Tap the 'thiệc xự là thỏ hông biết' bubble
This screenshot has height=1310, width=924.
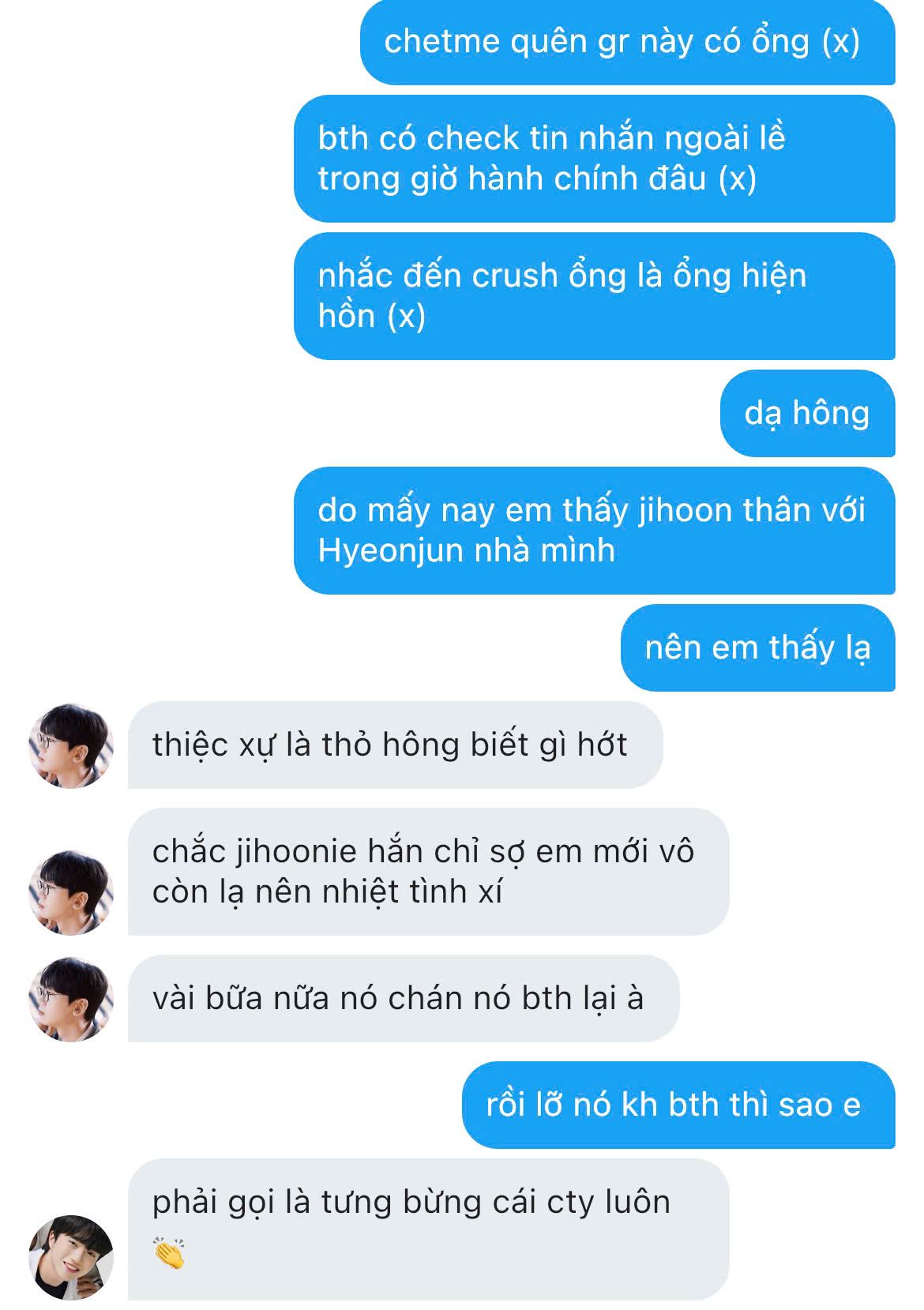pos(396,745)
